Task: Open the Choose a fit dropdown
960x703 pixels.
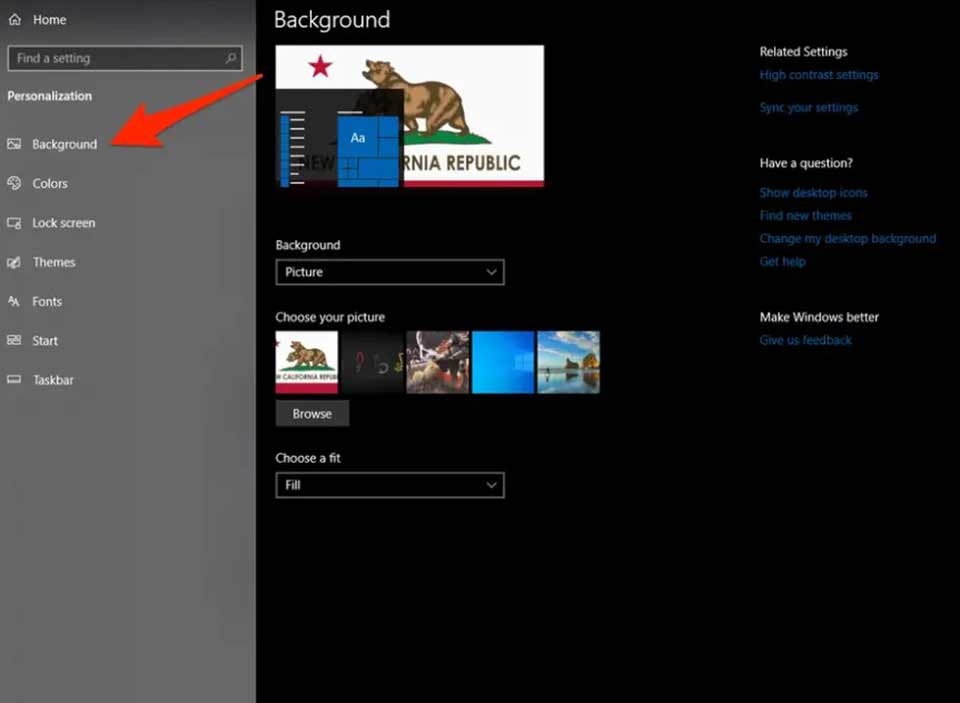Action: pos(390,485)
